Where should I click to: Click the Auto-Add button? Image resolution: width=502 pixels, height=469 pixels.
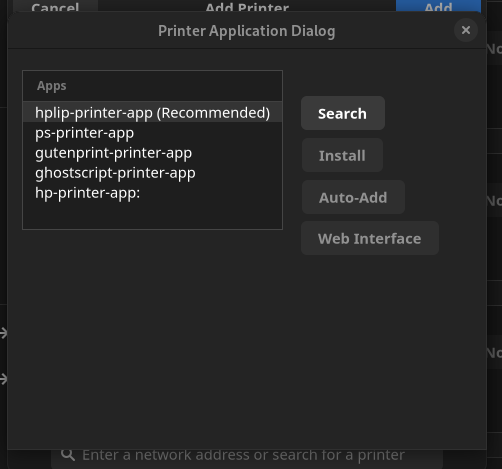pyautogui.click(x=353, y=197)
